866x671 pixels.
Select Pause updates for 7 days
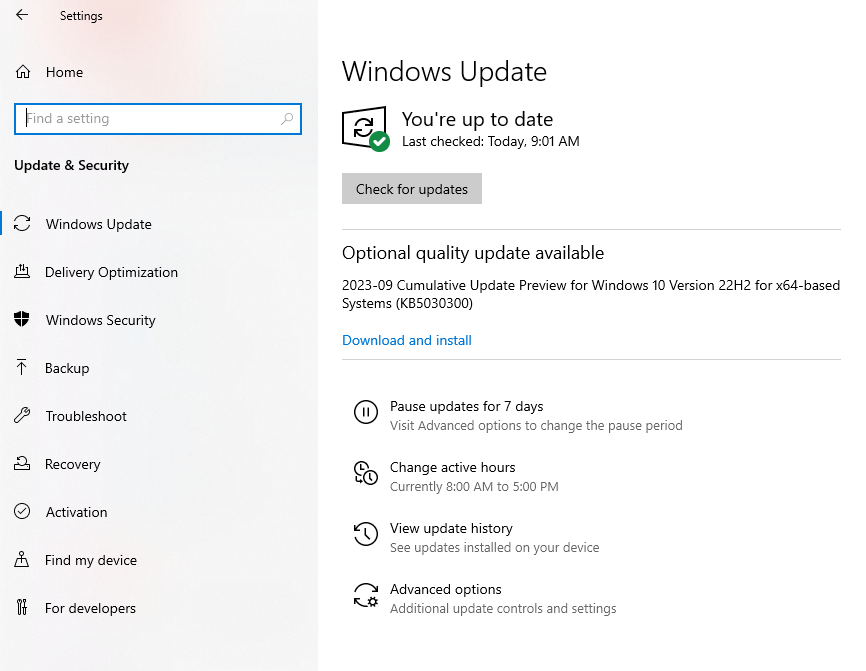tap(467, 406)
